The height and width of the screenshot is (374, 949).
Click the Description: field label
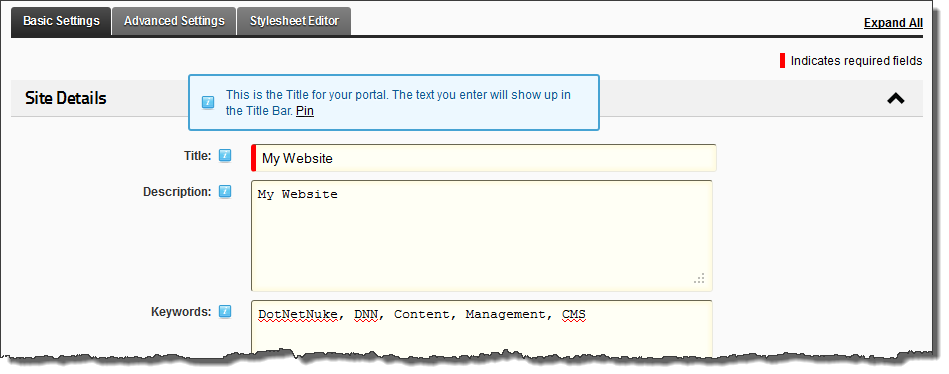click(177, 192)
